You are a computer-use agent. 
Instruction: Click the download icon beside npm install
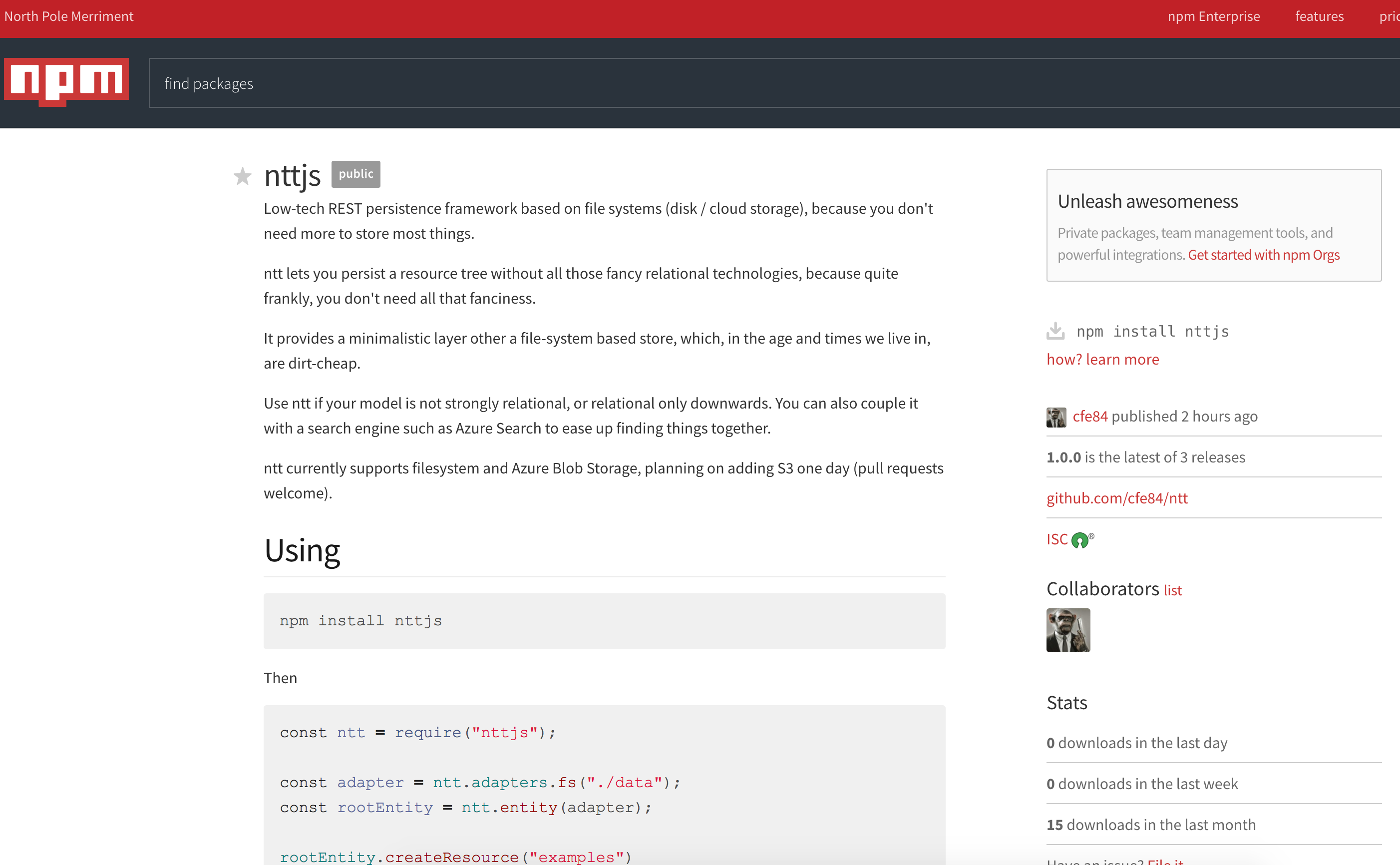click(x=1055, y=331)
